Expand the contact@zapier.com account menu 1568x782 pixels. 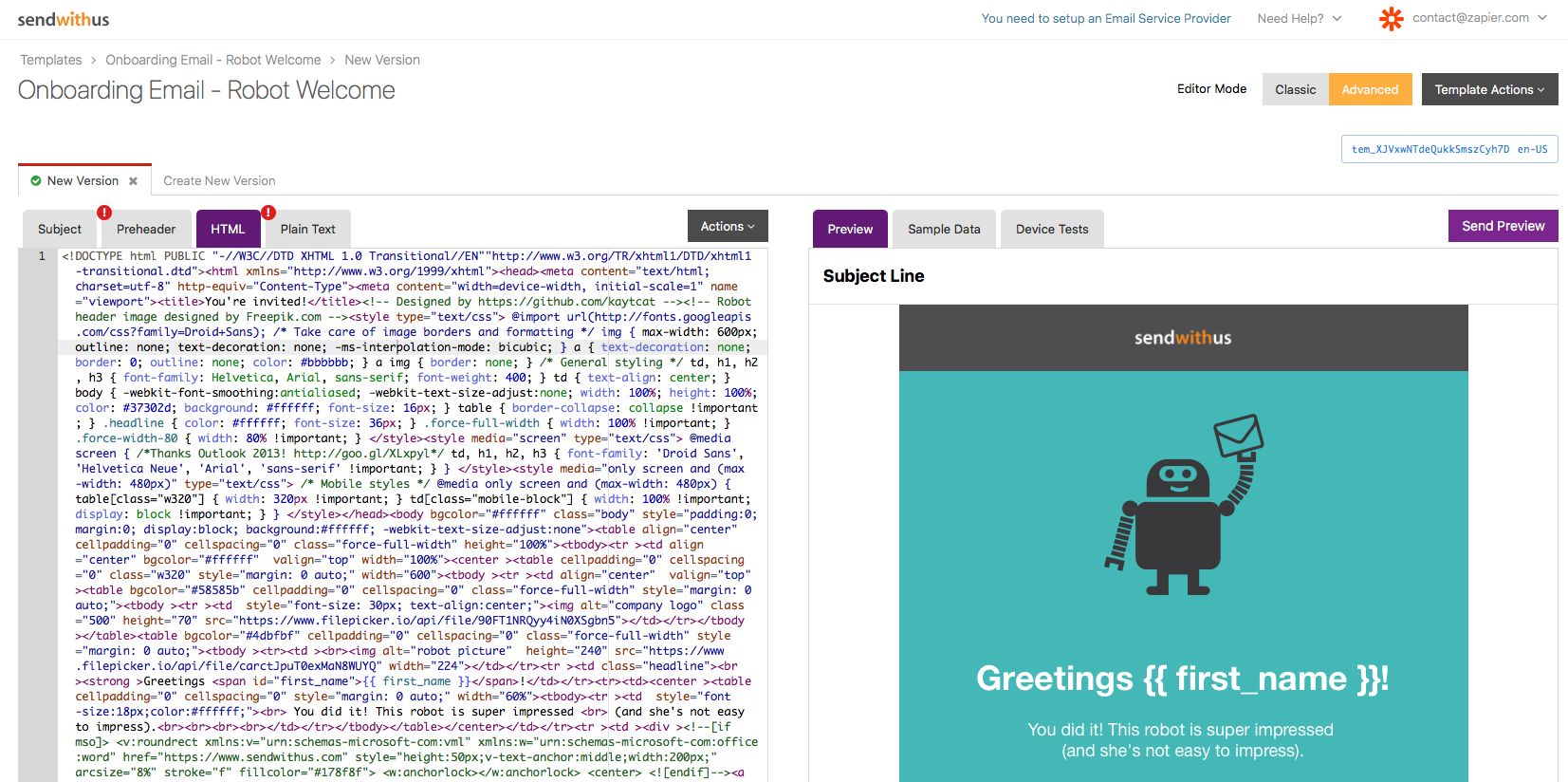tap(1478, 18)
